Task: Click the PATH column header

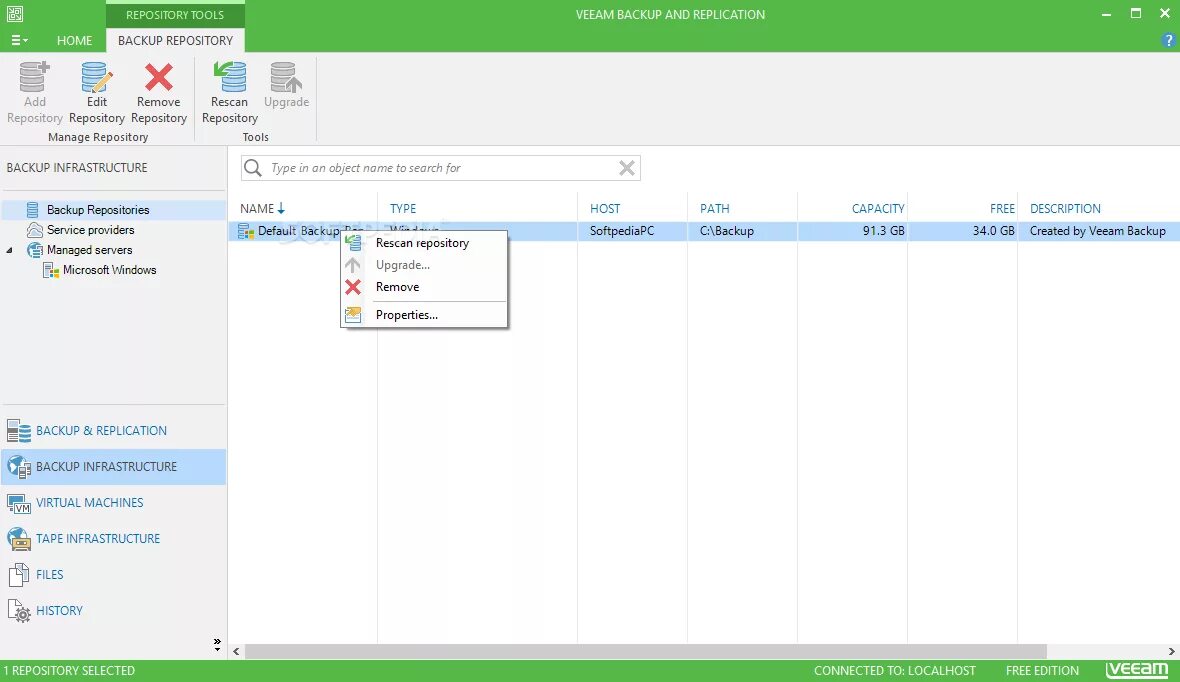Action: pos(714,209)
